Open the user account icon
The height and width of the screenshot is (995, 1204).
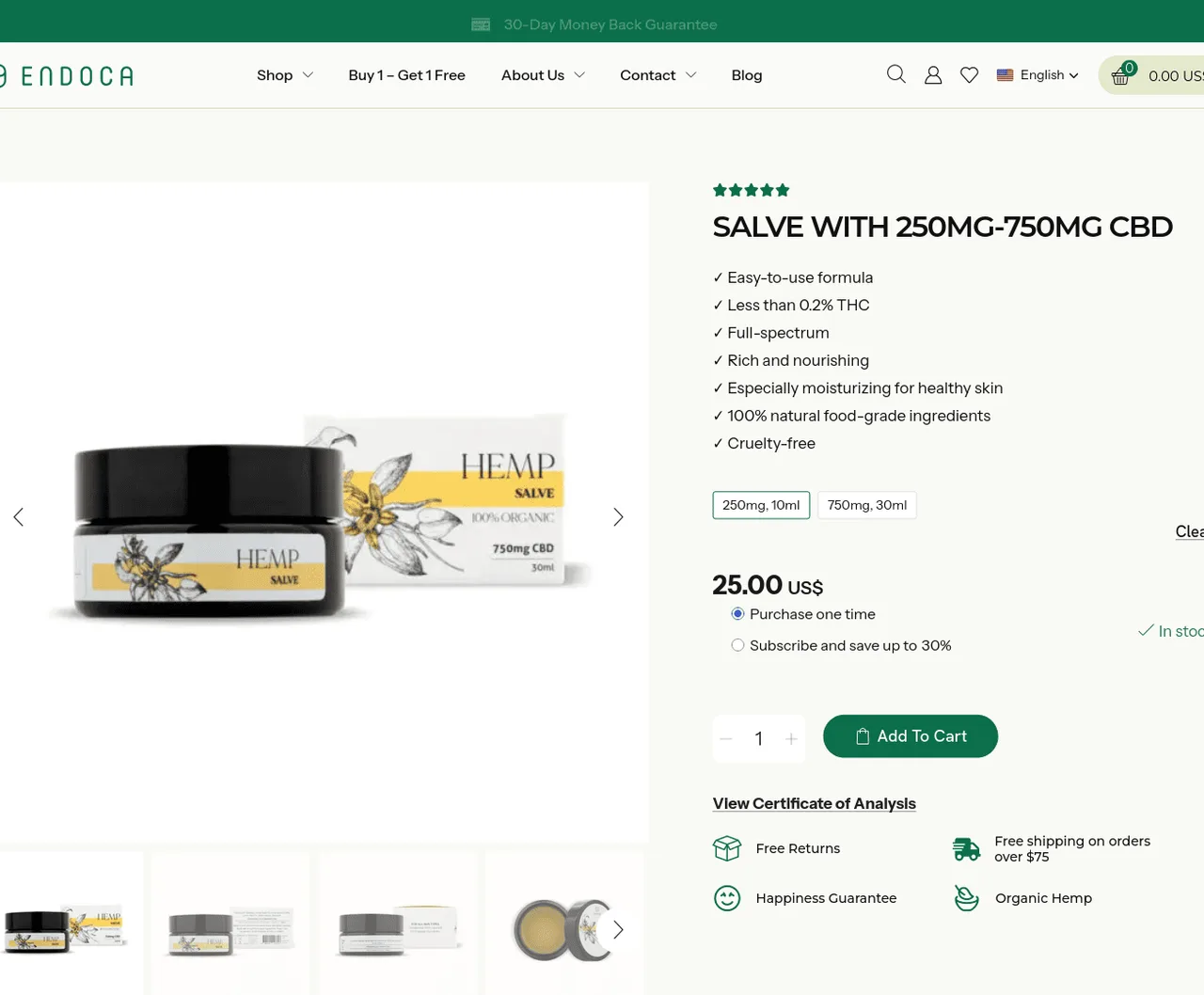[933, 75]
